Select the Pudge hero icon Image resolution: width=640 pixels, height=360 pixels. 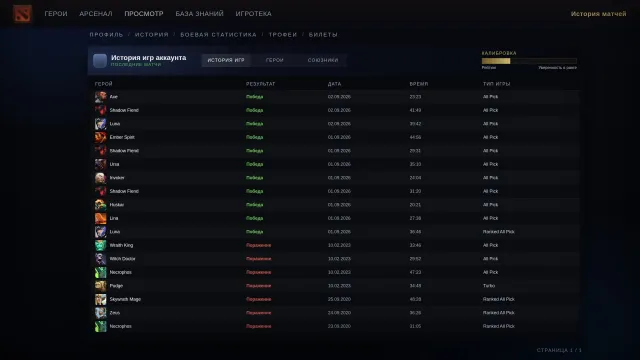click(x=100, y=286)
